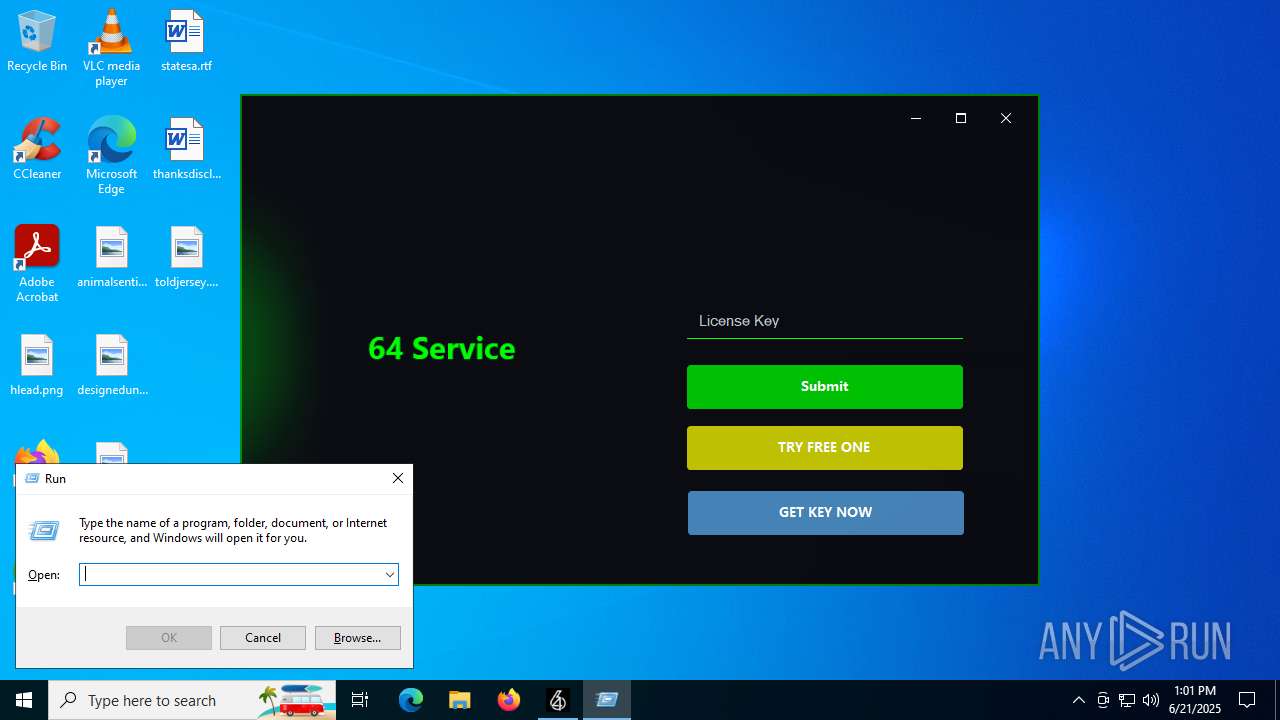Open network status tray icon
This screenshot has width=1280, height=720.
[1127, 700]
